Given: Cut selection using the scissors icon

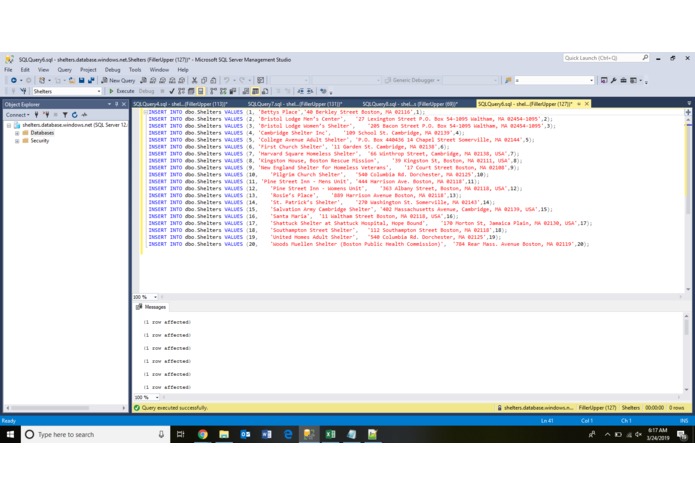Looking at the screenshot, I should [x=194, y=80].
